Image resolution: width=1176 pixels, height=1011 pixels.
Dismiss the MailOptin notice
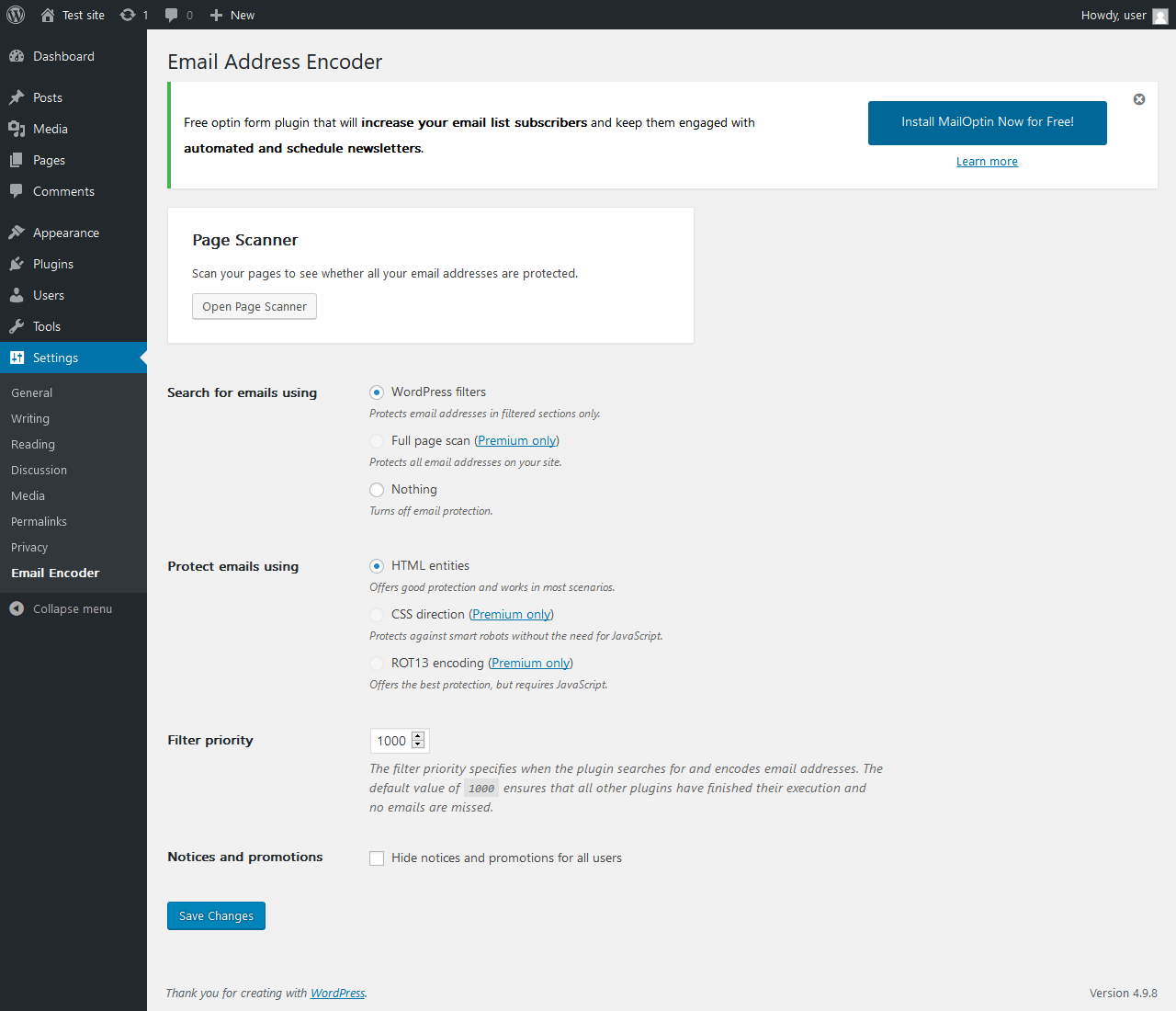[x=1139, y=99]
